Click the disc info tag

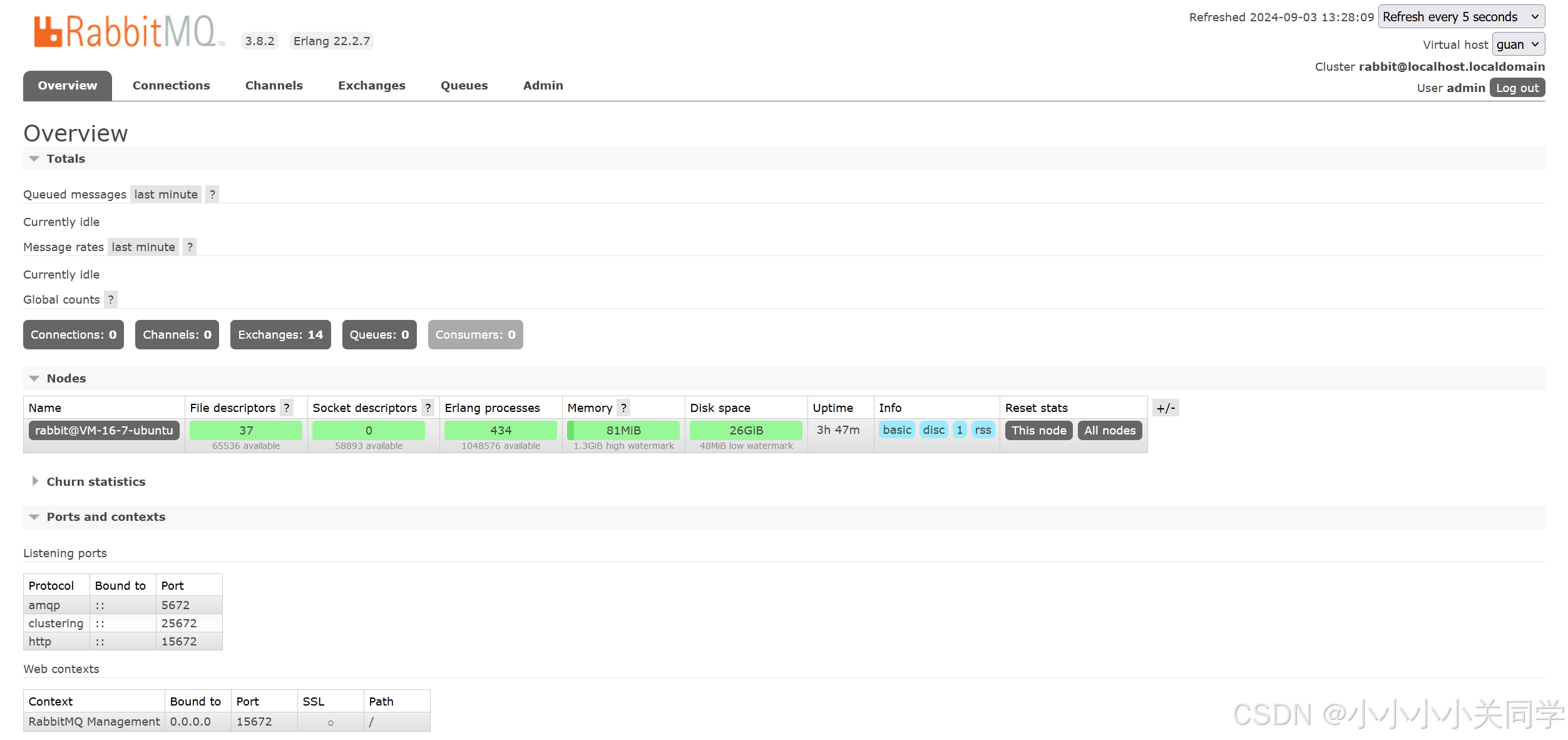(x=934, y=430)
